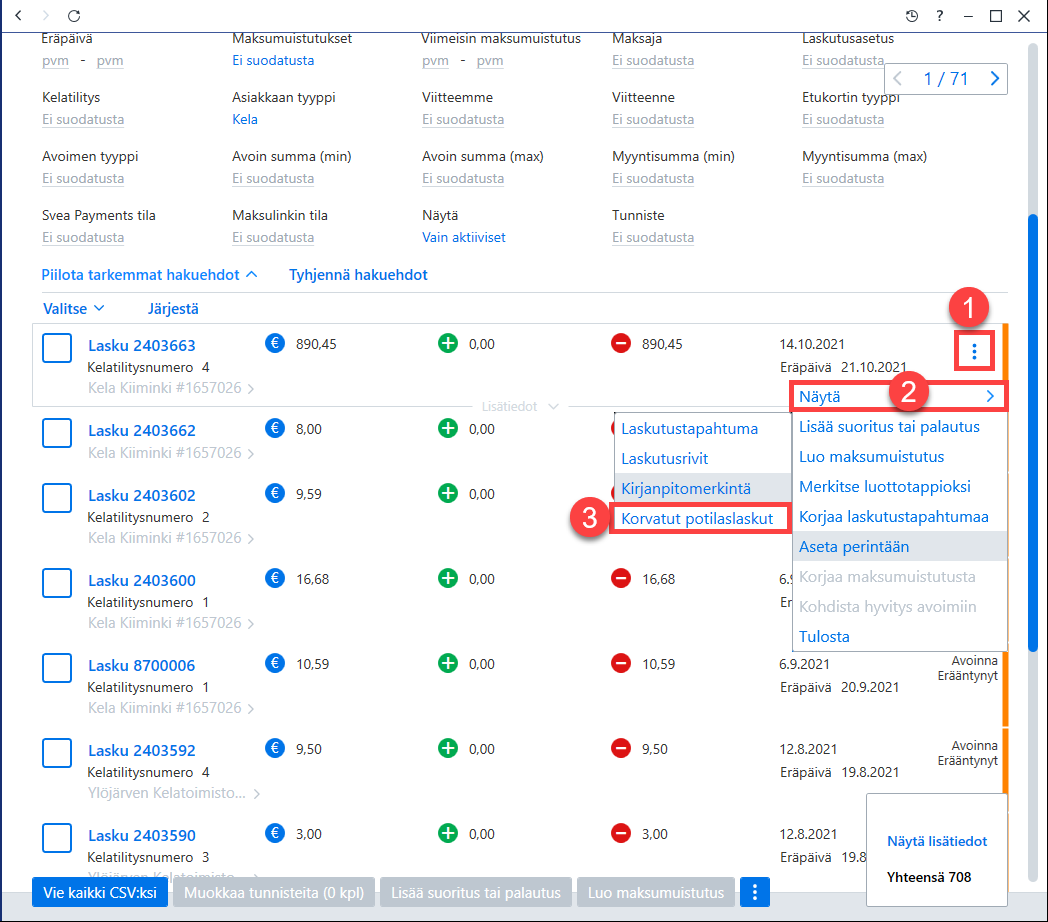This screenshot has width=1048, height=922.
Task: Open the history clock icon in the title bar
Action: [912, 15]
